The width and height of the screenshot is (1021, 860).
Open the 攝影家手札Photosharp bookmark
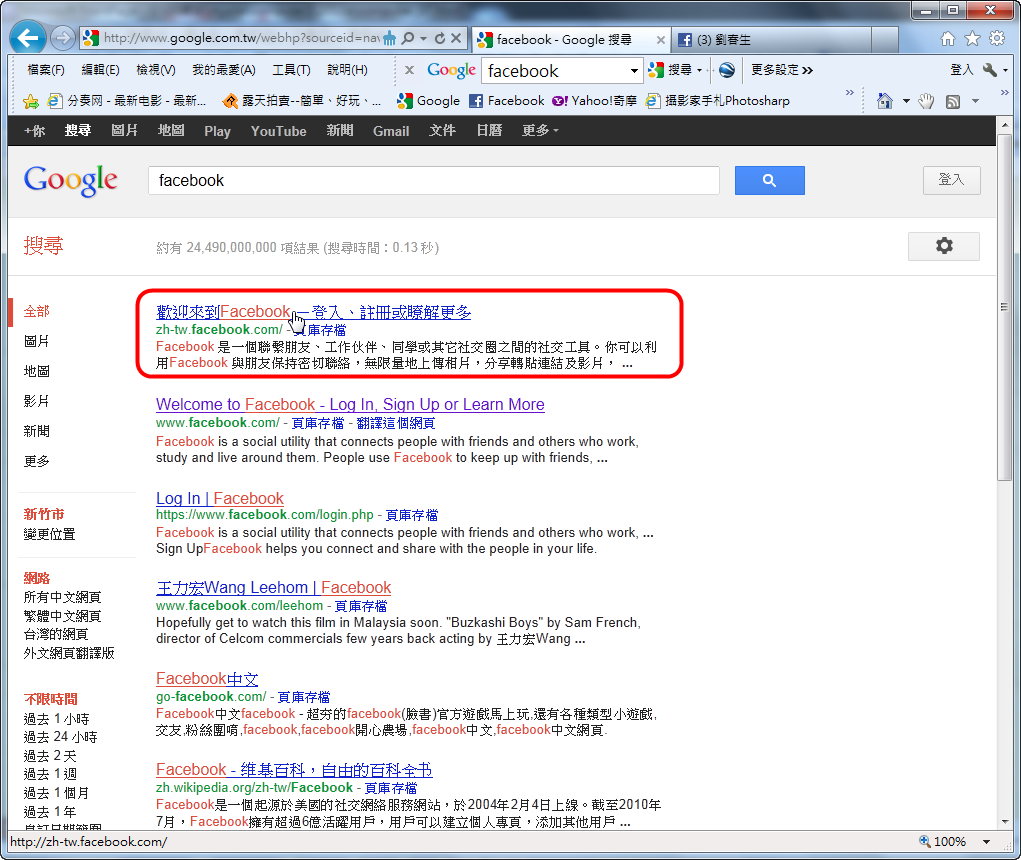click(718, 101)
